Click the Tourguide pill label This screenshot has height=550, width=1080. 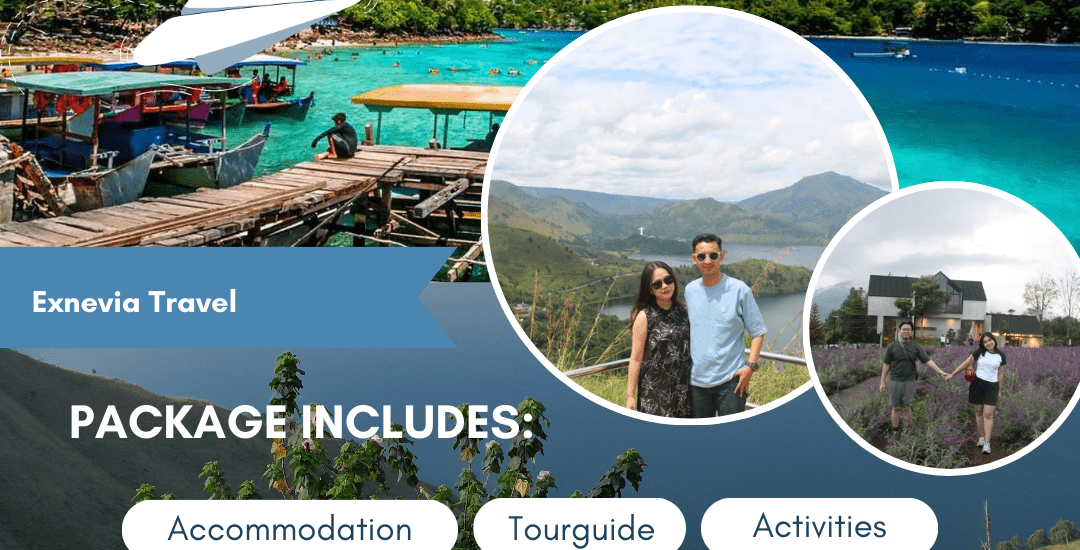580,527
